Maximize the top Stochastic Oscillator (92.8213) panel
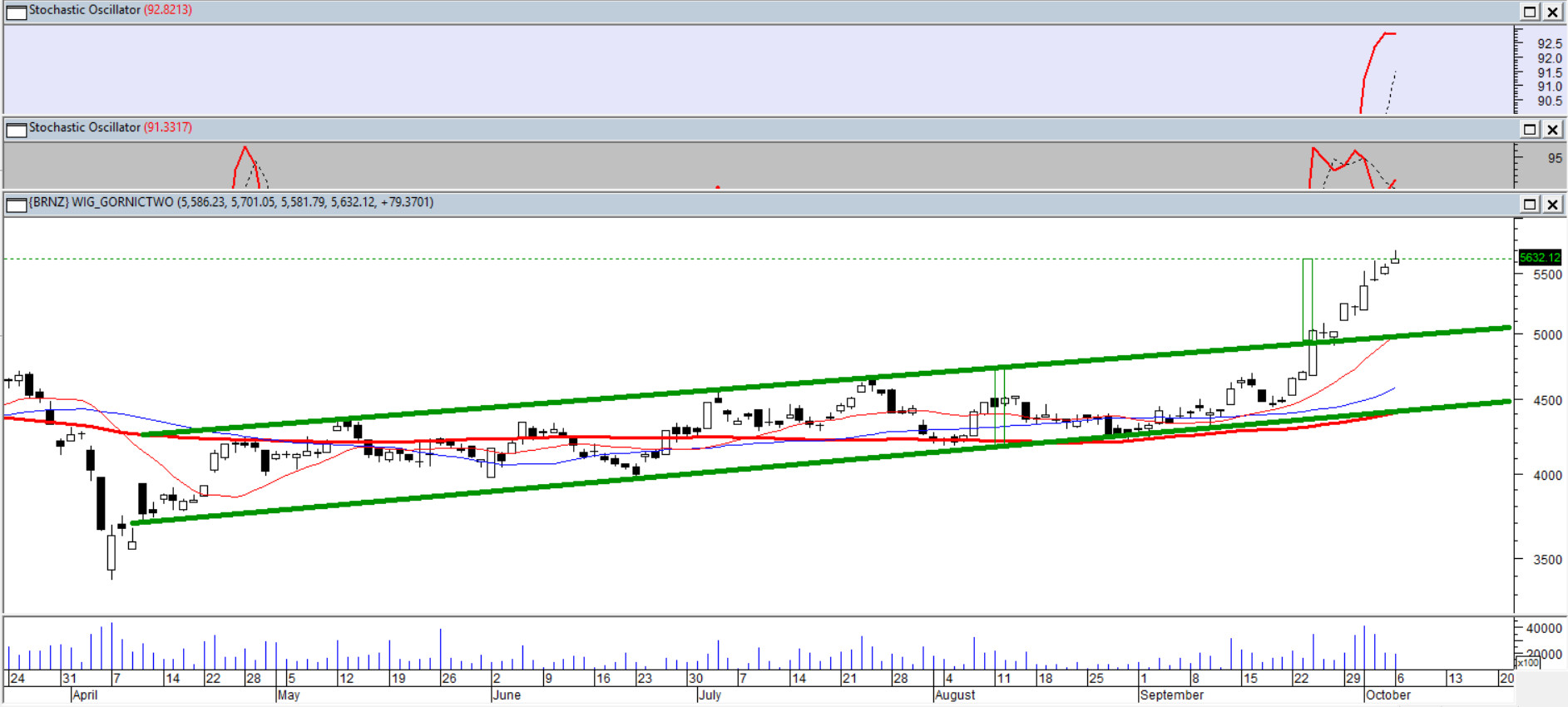This screenshot has height=707, width=1568. (1530, 12)
